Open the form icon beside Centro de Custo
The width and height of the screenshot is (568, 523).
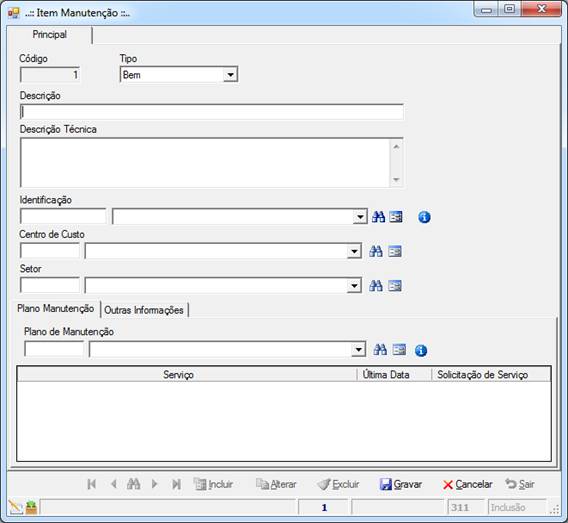pyautogui.click(x=395, y=251)
